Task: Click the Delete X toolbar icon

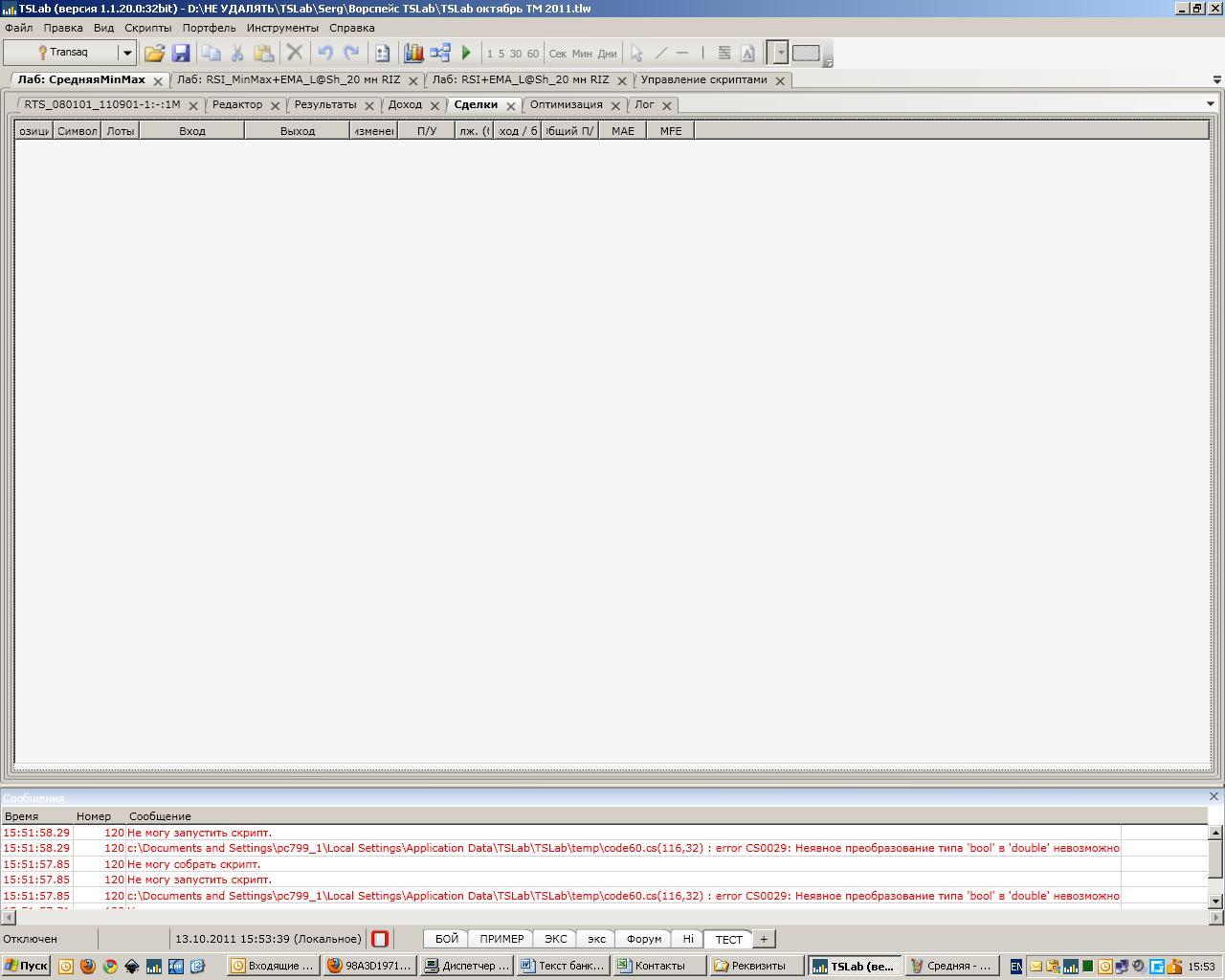Action: coord(295,54)
